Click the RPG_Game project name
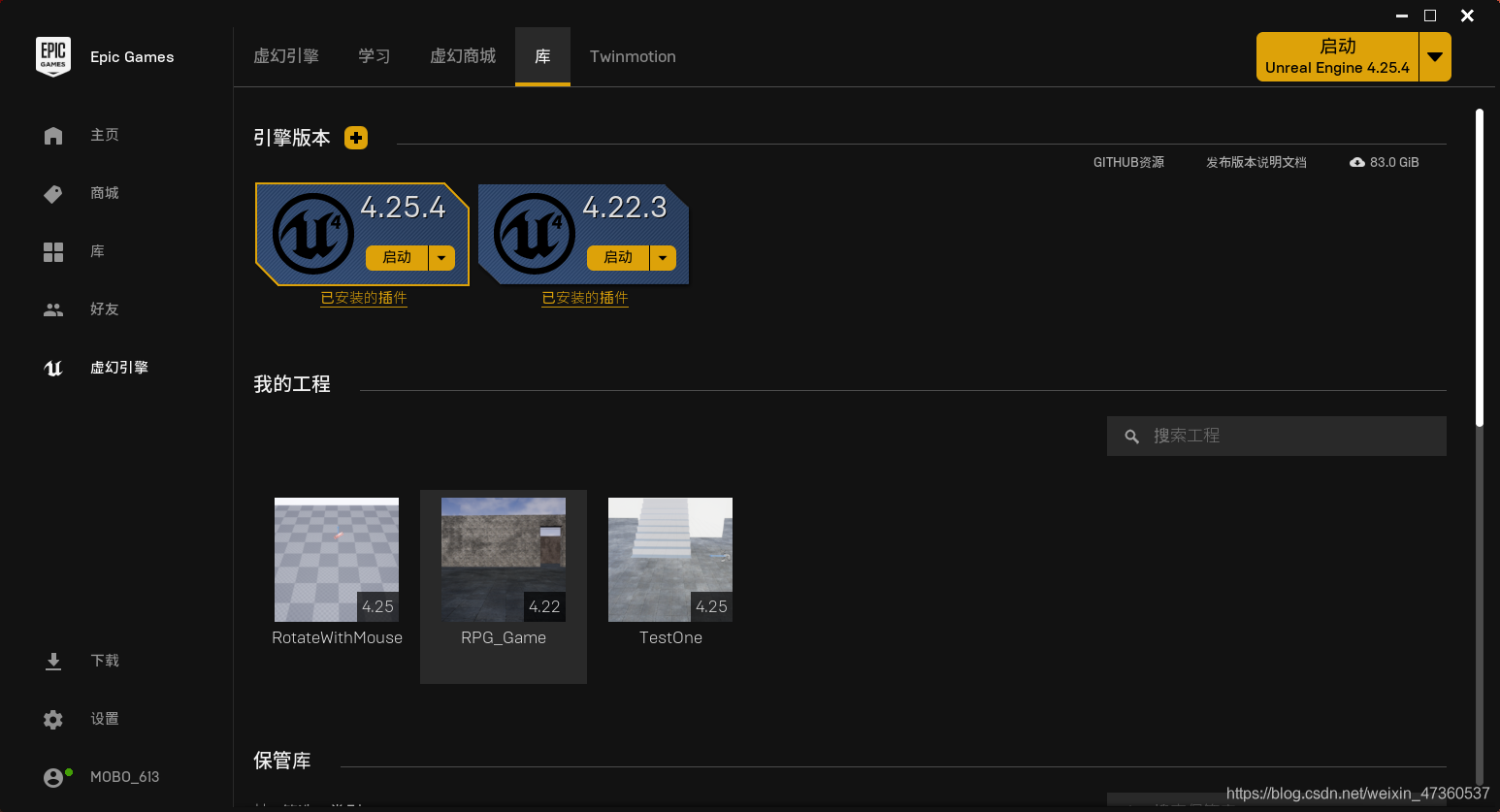The image size is (1500, 812). 504,637
